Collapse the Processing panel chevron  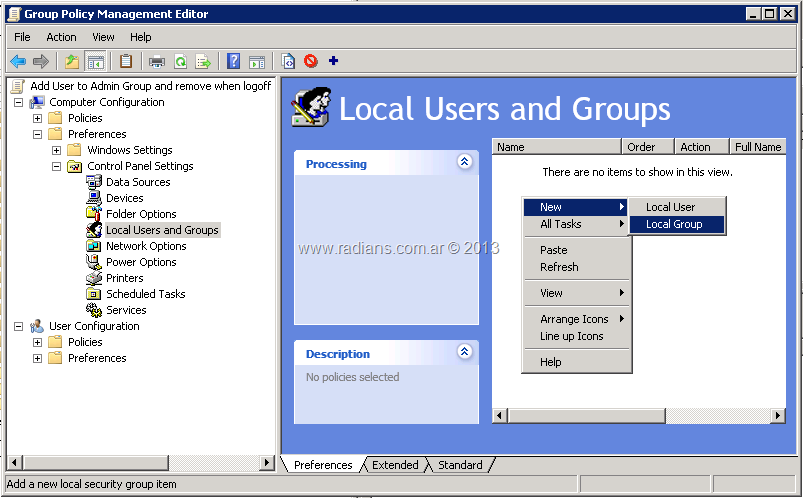point(464,162)
